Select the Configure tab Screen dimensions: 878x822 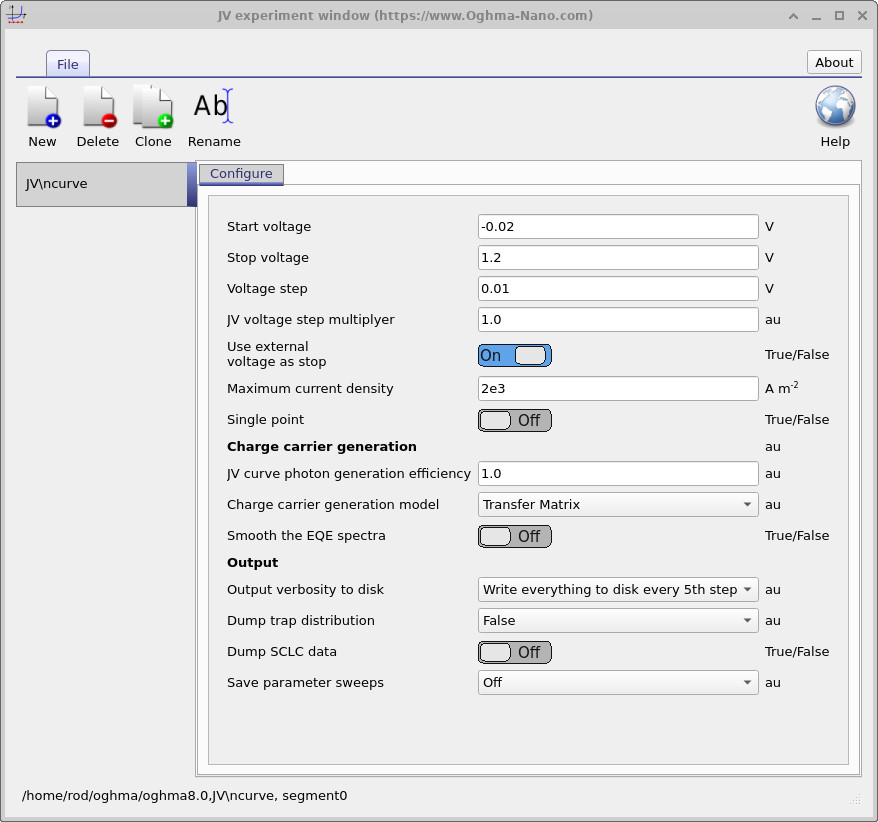tap(241, 173)
